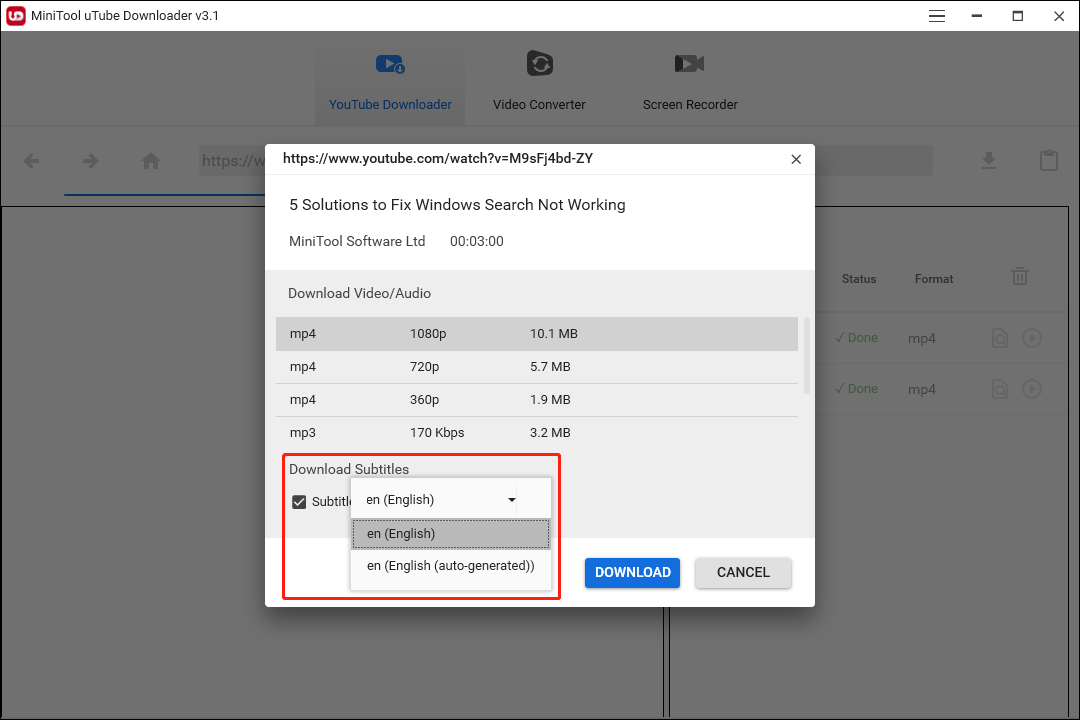Navigate to file for second Done row

999,389
